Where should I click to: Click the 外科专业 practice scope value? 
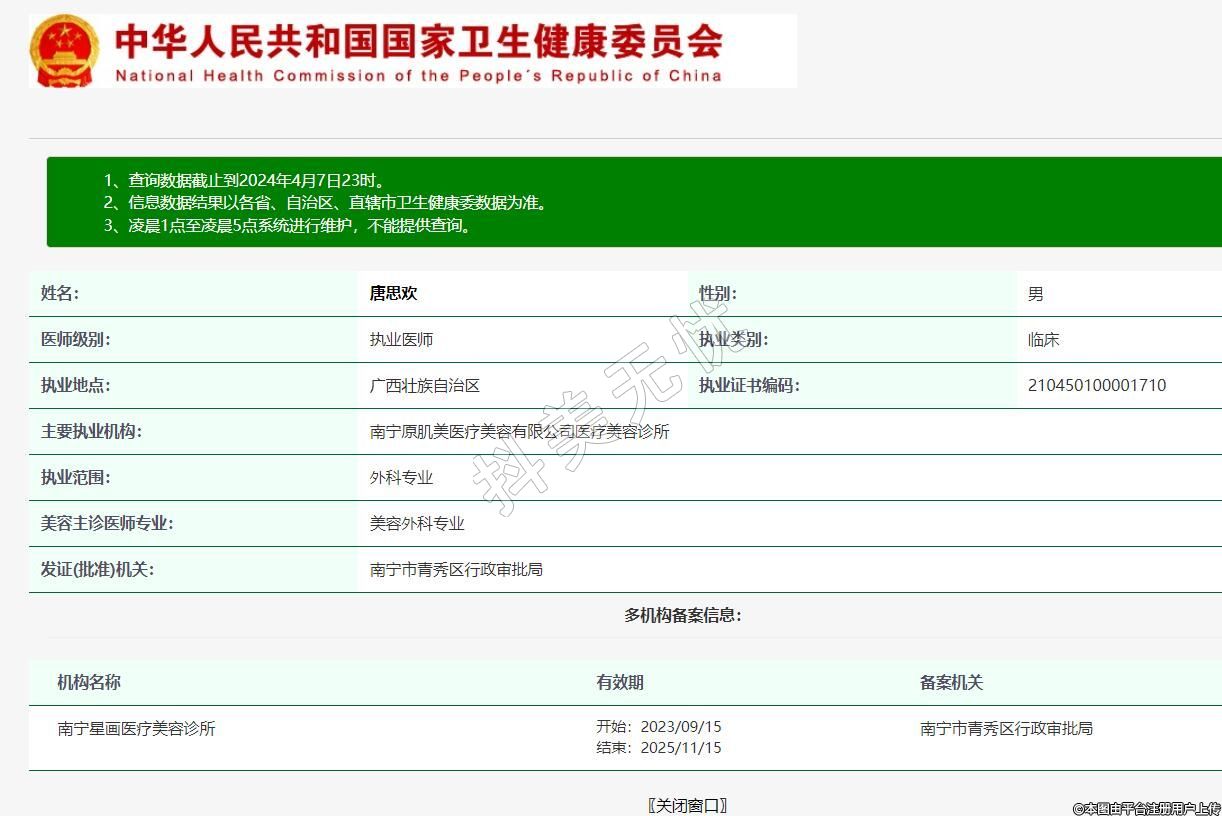pyautogui.click(x=401, y=478)
